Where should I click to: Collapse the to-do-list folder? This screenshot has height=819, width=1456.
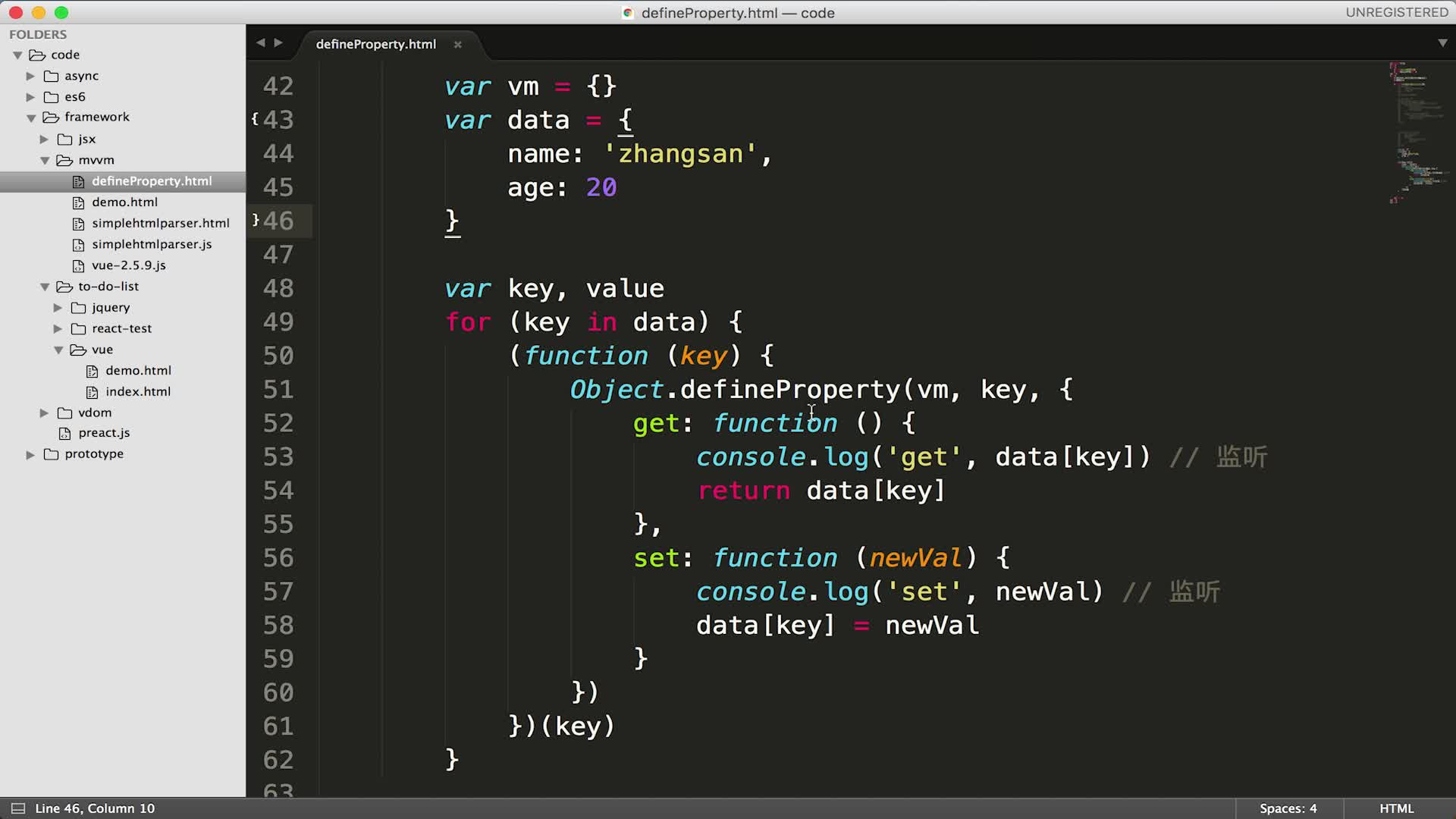tap(45, 287)
